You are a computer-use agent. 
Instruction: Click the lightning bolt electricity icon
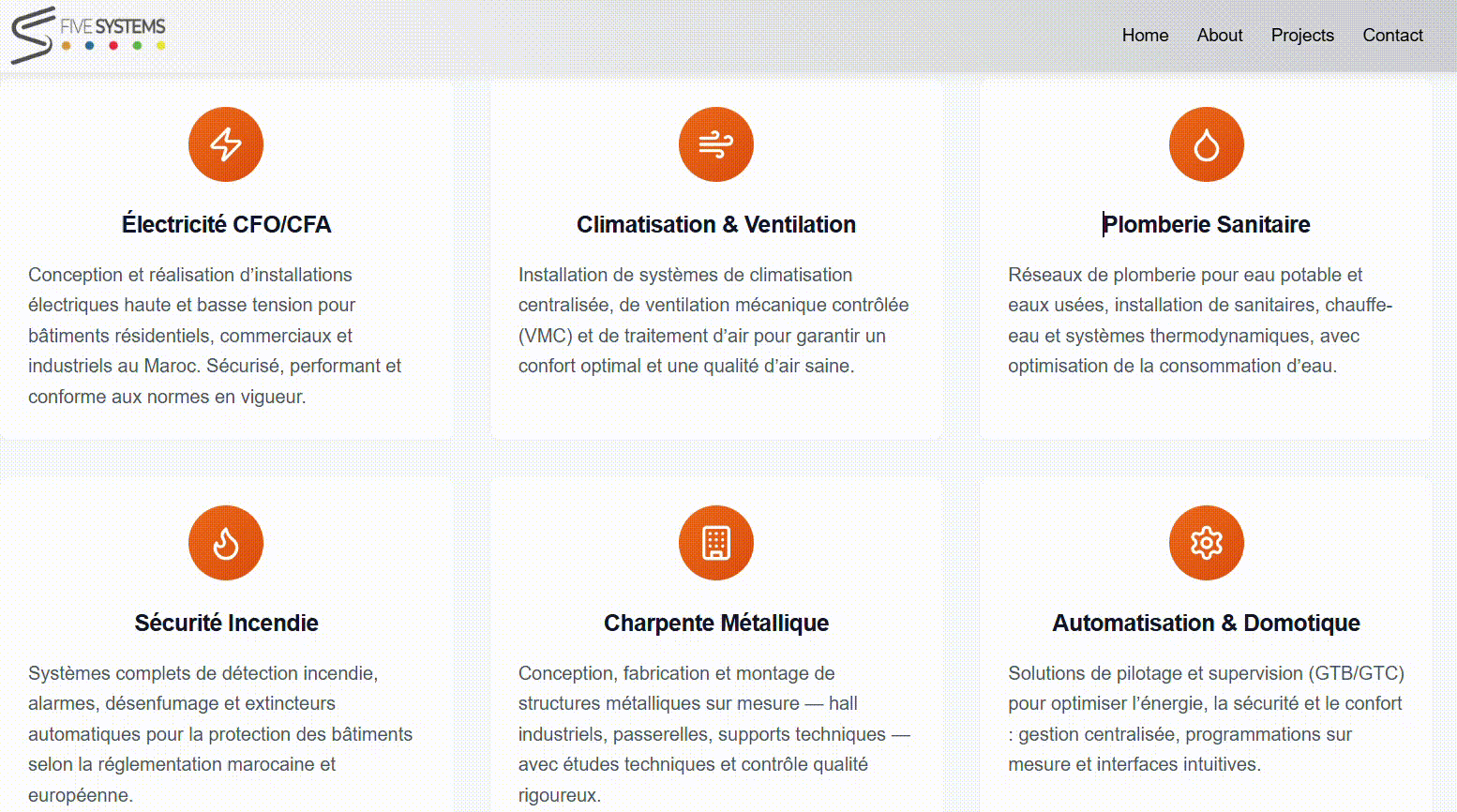coord(226,144)
